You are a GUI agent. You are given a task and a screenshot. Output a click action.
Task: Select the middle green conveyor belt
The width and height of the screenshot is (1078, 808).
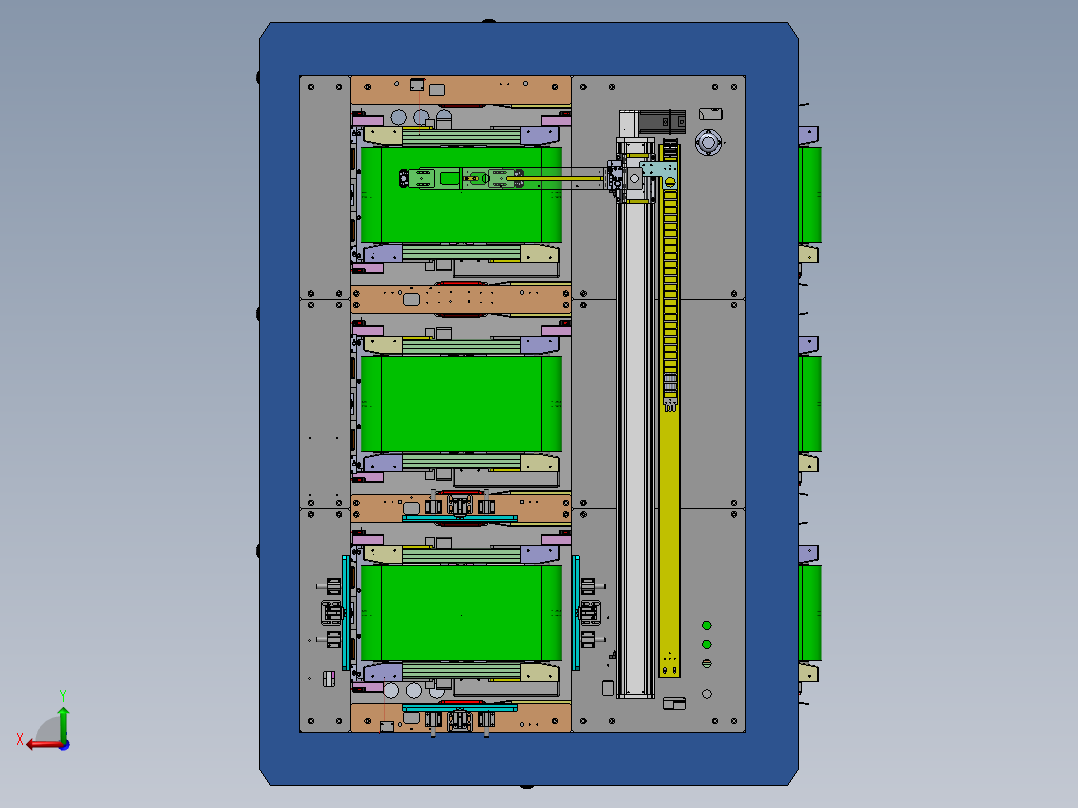click(x=461, y=404)
